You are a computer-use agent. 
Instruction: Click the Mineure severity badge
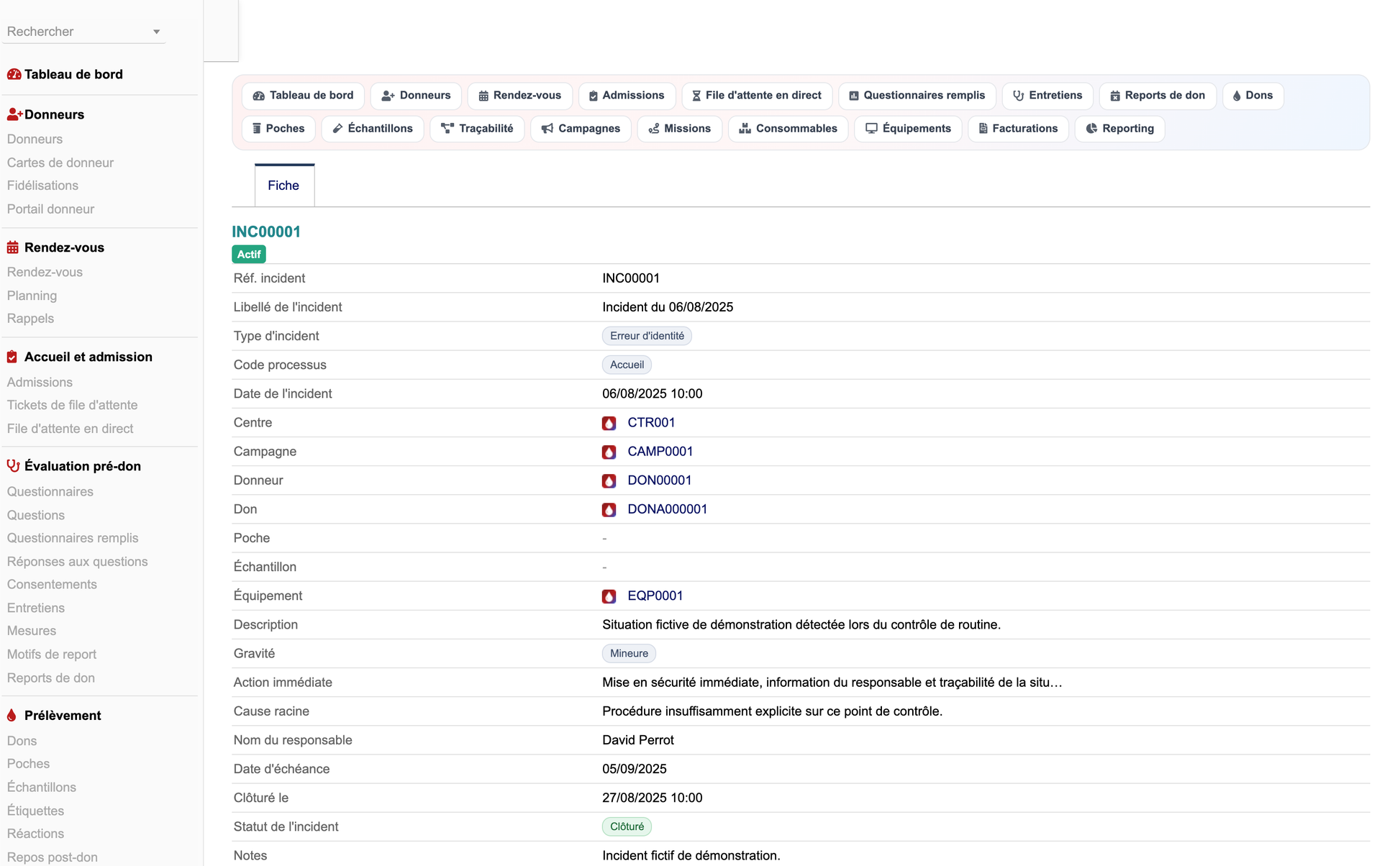click(x=629, y=654)
